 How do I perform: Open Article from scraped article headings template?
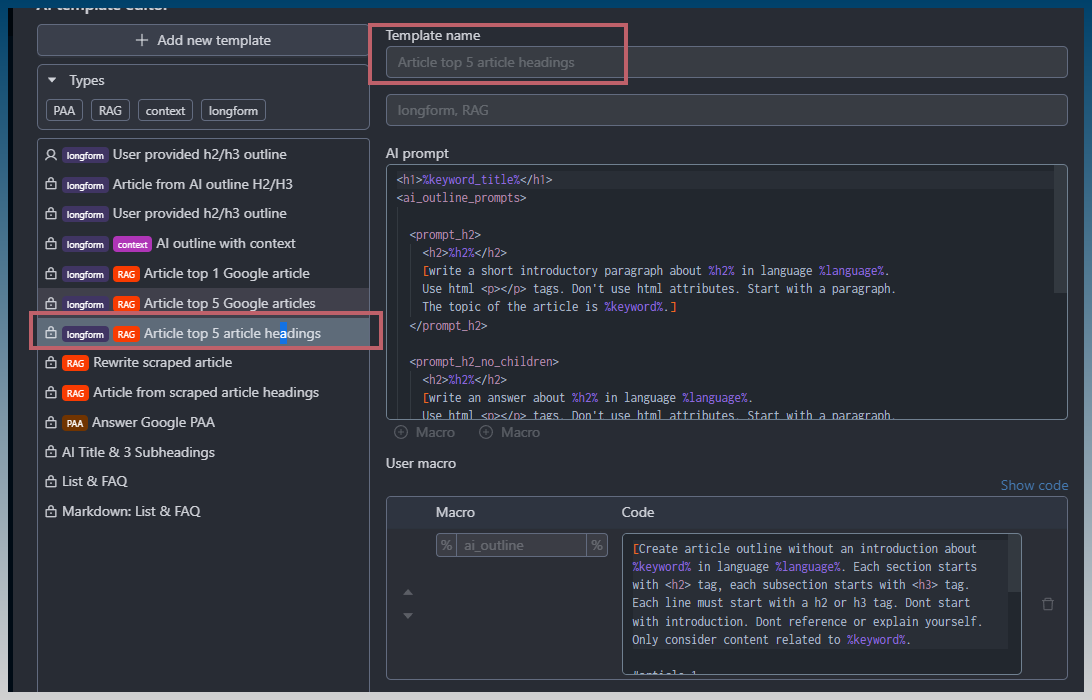(203, 393)
